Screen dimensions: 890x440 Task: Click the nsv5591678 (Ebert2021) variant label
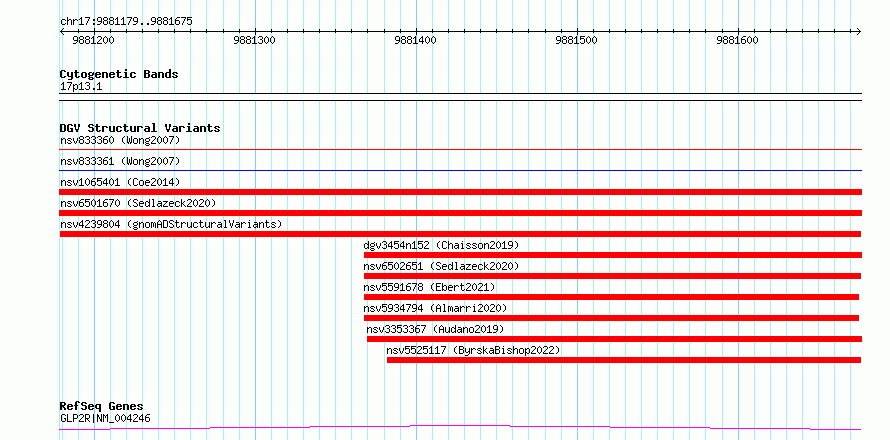click(429, 287)
